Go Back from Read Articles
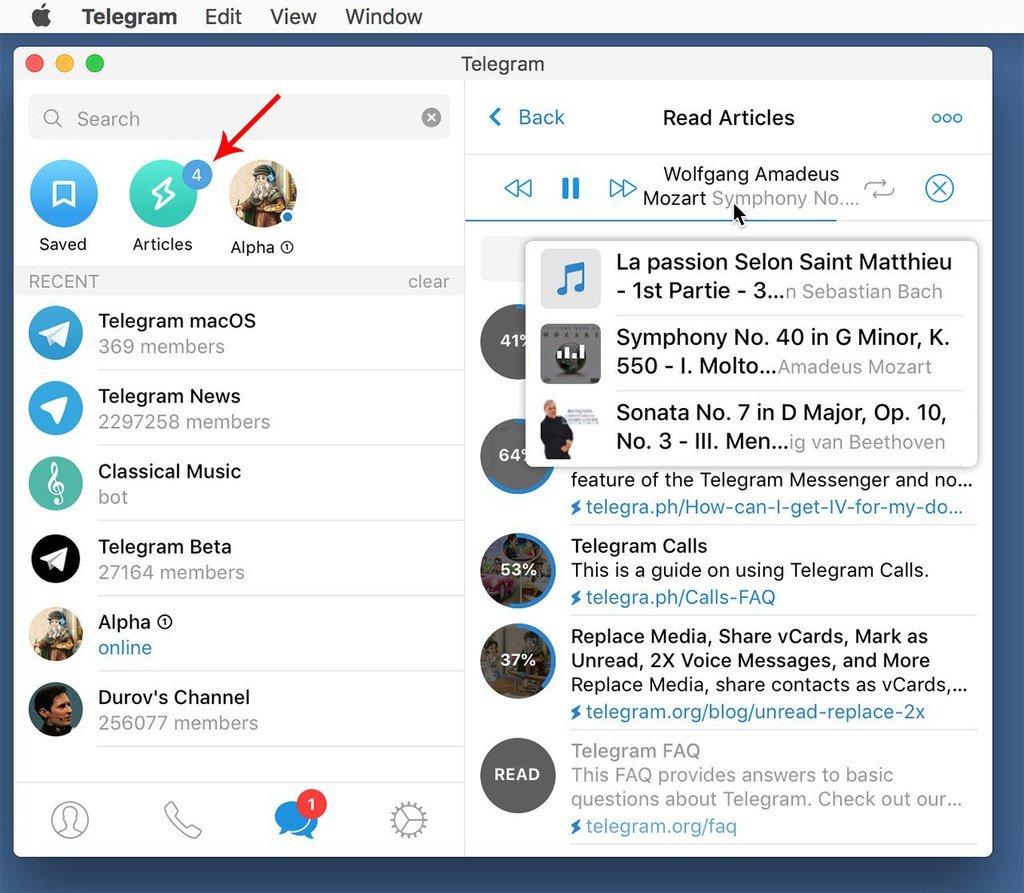Viewport: 1024px width, 893px height. tap(526, 118)
